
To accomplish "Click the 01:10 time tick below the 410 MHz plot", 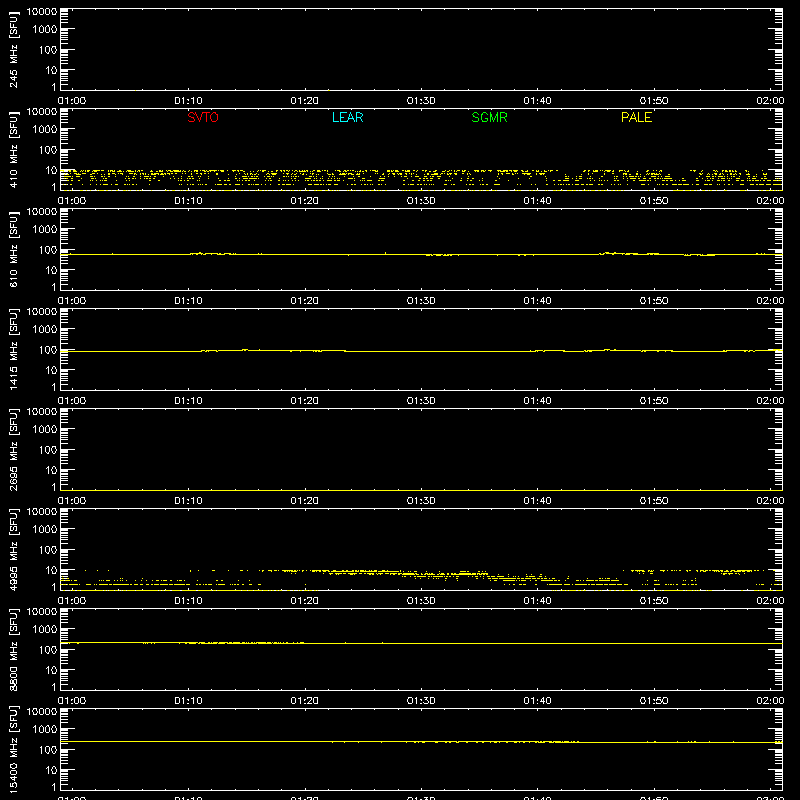I will [188, 201].
